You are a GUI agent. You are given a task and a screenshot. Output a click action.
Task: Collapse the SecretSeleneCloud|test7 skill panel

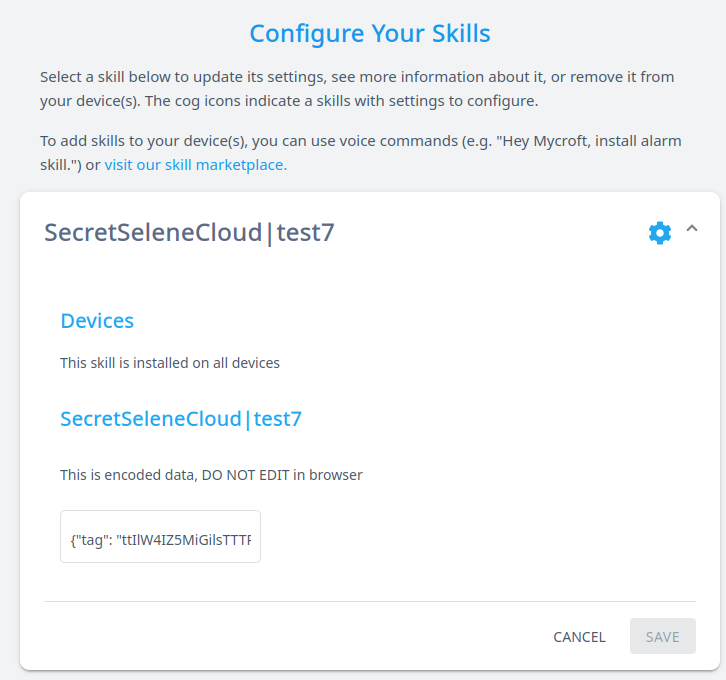pyautogui.click(x=692, y=230)
